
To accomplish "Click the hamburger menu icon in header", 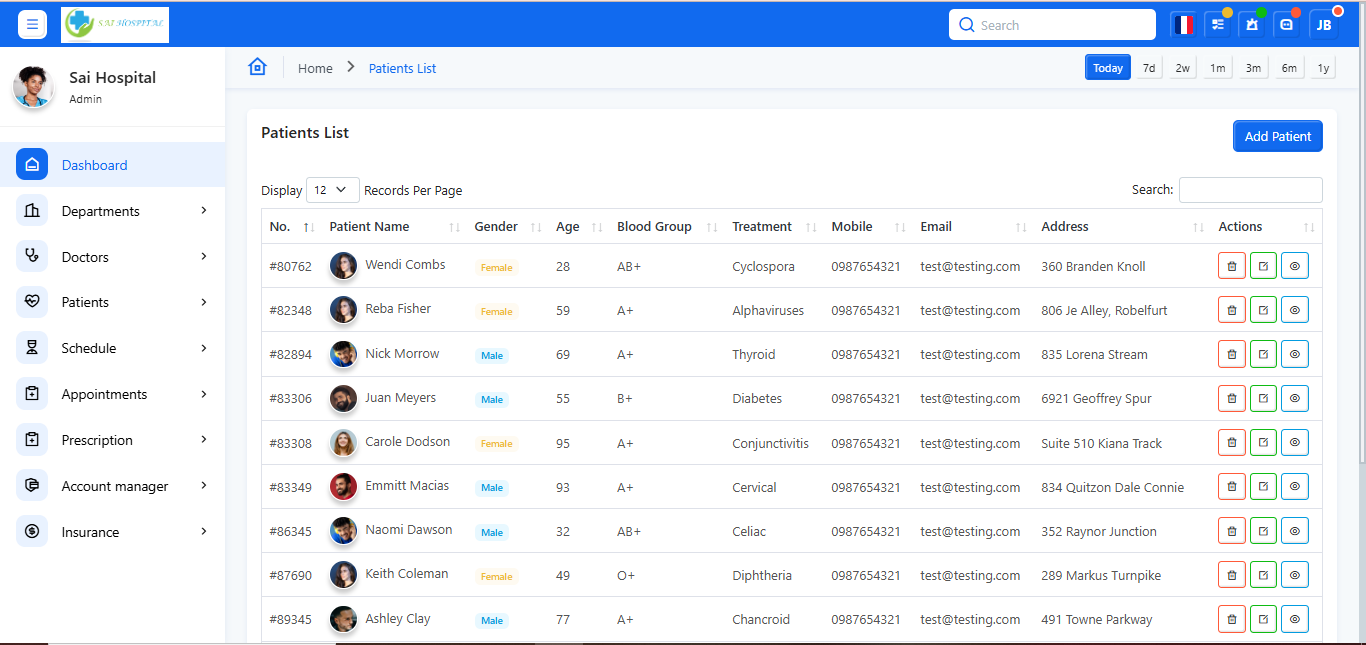I will [x=32, y=25].
